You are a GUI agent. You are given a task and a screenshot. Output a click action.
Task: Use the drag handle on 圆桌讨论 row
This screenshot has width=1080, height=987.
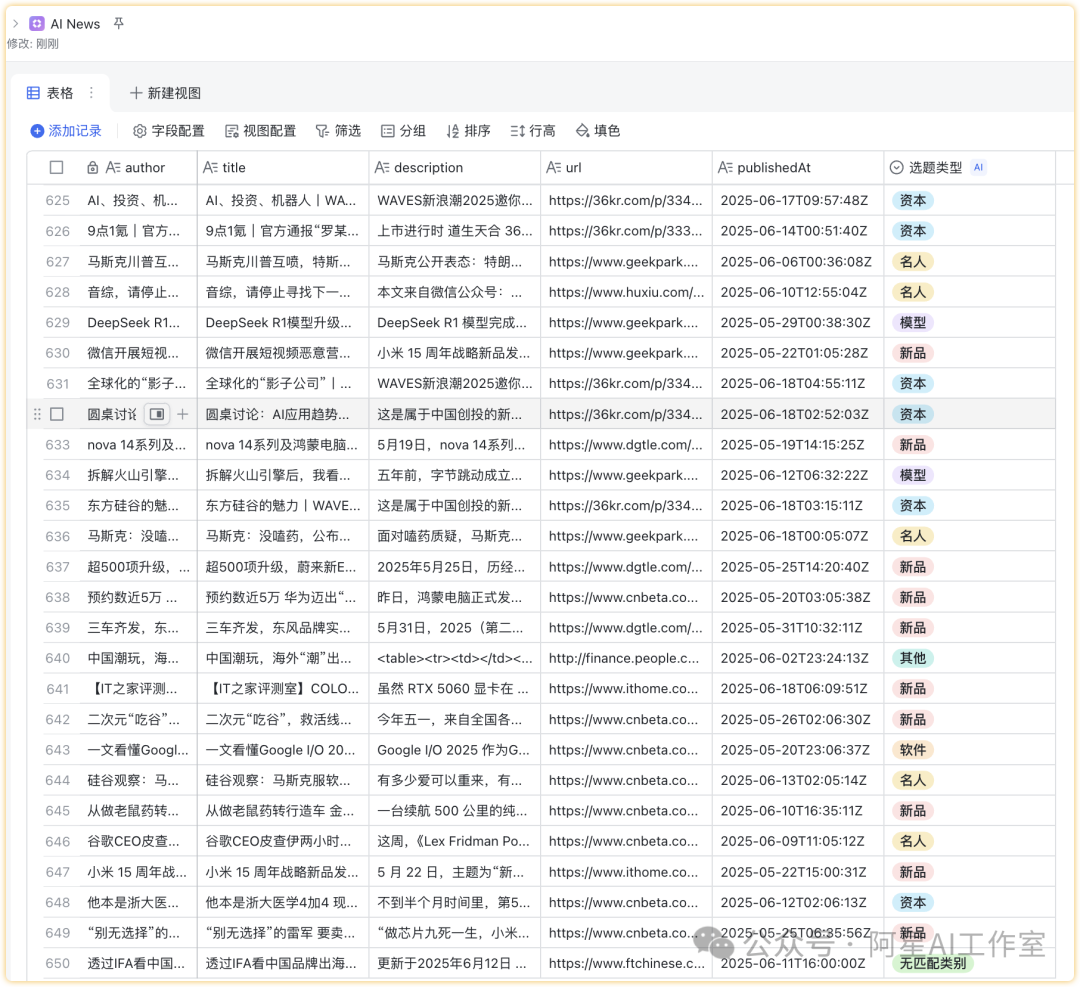coord(37,414)
